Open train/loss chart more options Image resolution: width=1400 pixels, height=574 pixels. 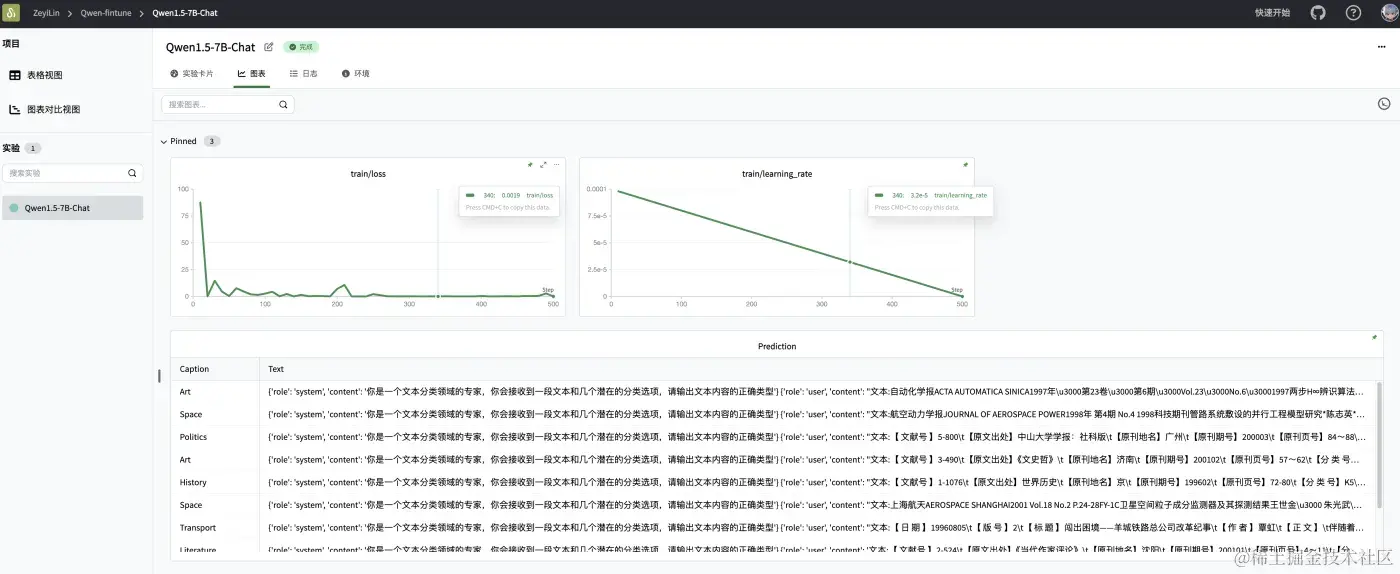pos(557,164)
